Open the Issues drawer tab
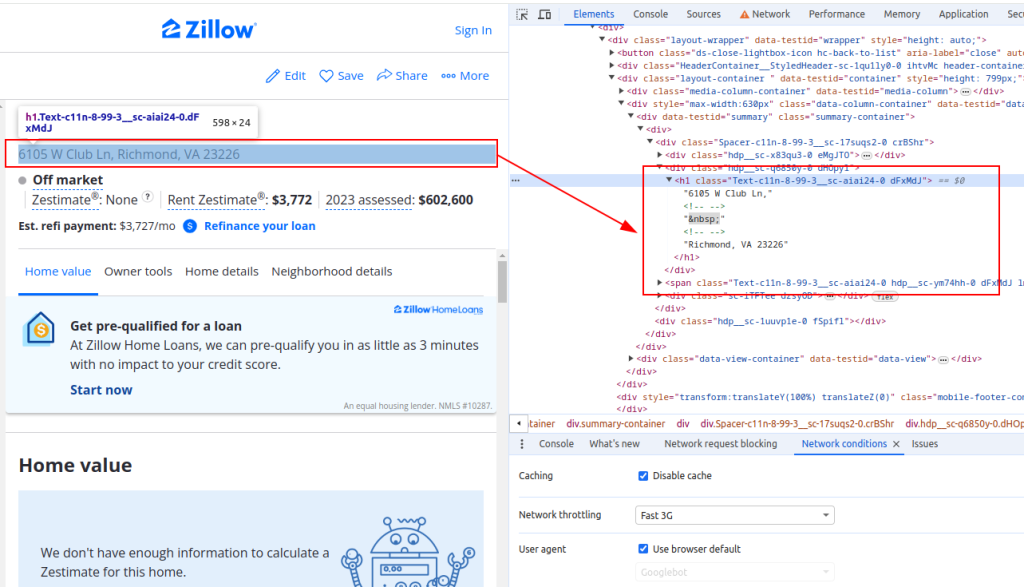The height and width of the screenshot is (587, 1024). click(925, 444)
